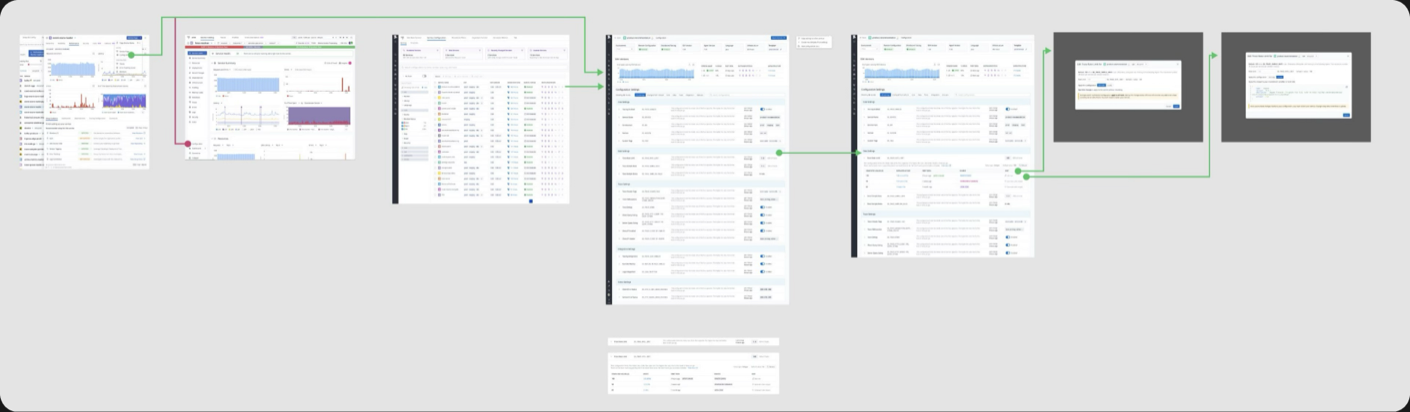
Task: Select the loose expanded table card below the frames
Action: 693,372
